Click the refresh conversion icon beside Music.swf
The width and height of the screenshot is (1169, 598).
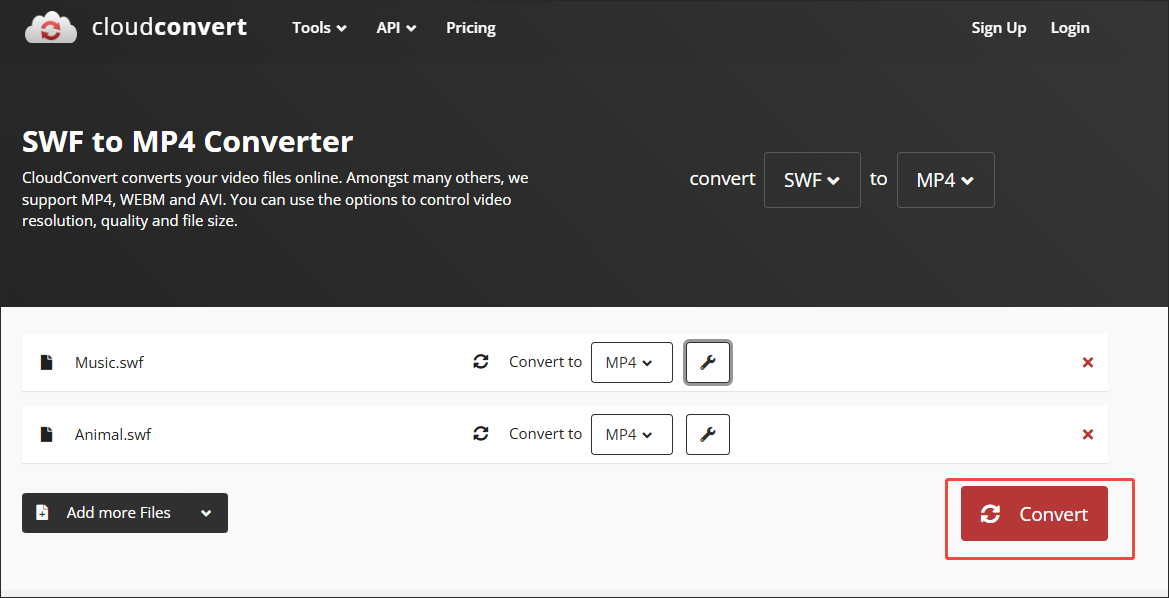coord(481,362)
